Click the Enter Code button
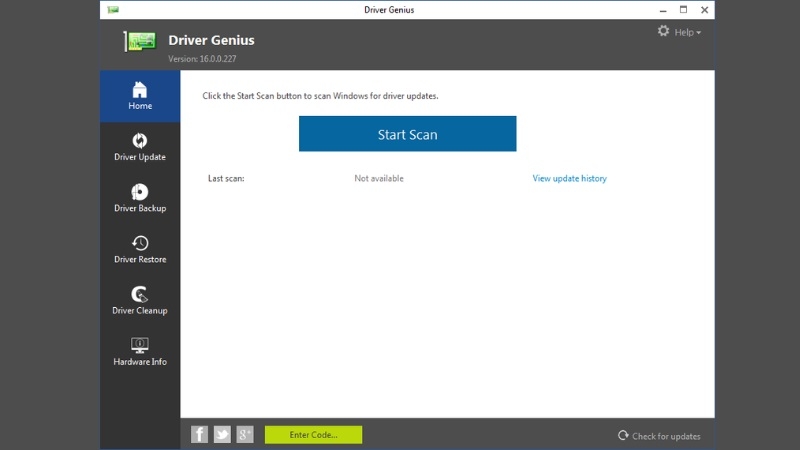Viewport: 800px width, 450px height. (313, 435)
